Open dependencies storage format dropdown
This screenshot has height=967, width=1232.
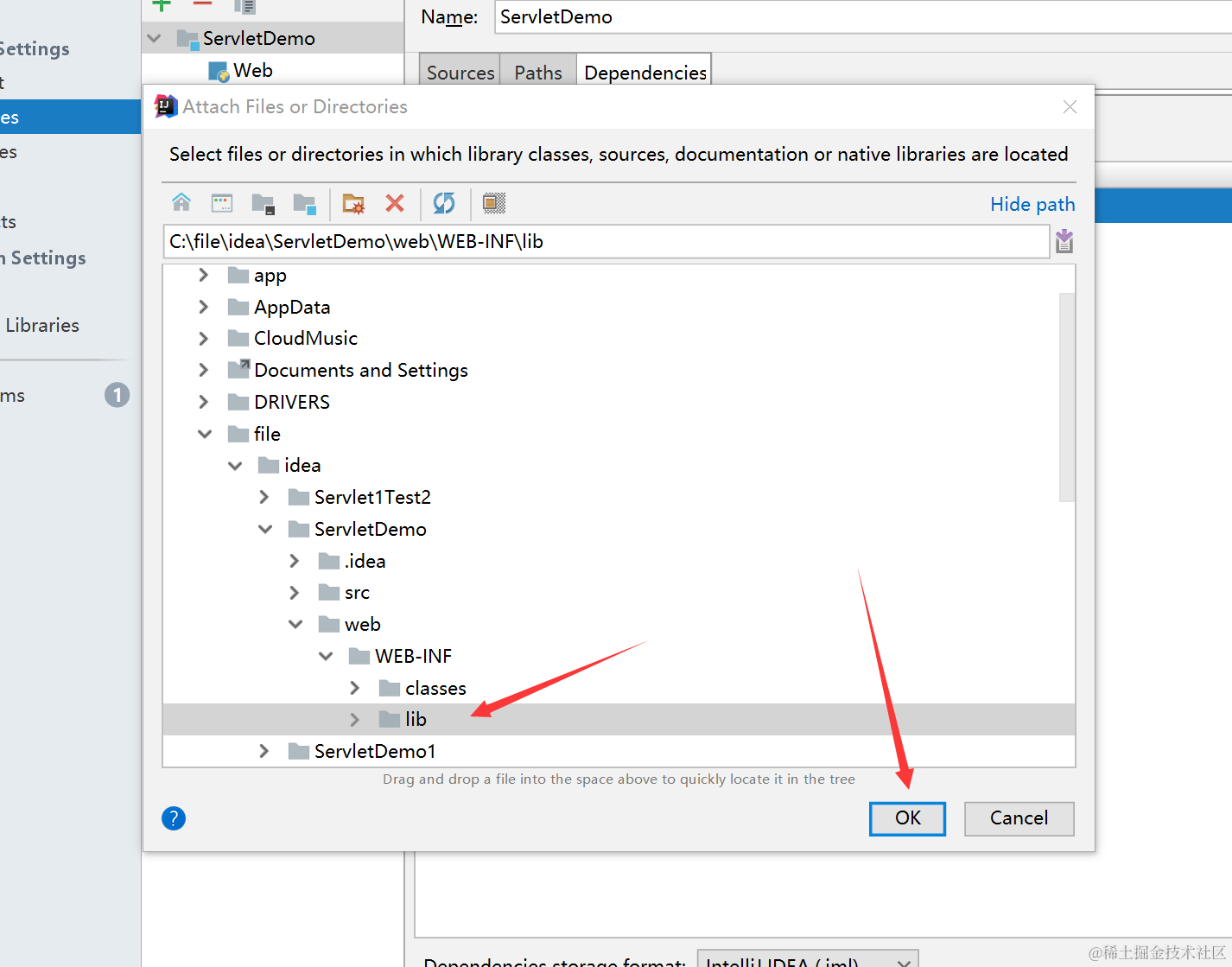(x=808, y=959)
